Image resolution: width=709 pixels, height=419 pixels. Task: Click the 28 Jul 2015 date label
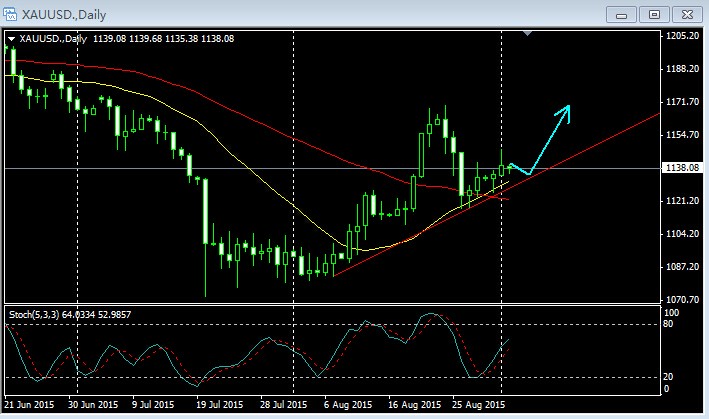pyautogui.click(x=283, y=405)
